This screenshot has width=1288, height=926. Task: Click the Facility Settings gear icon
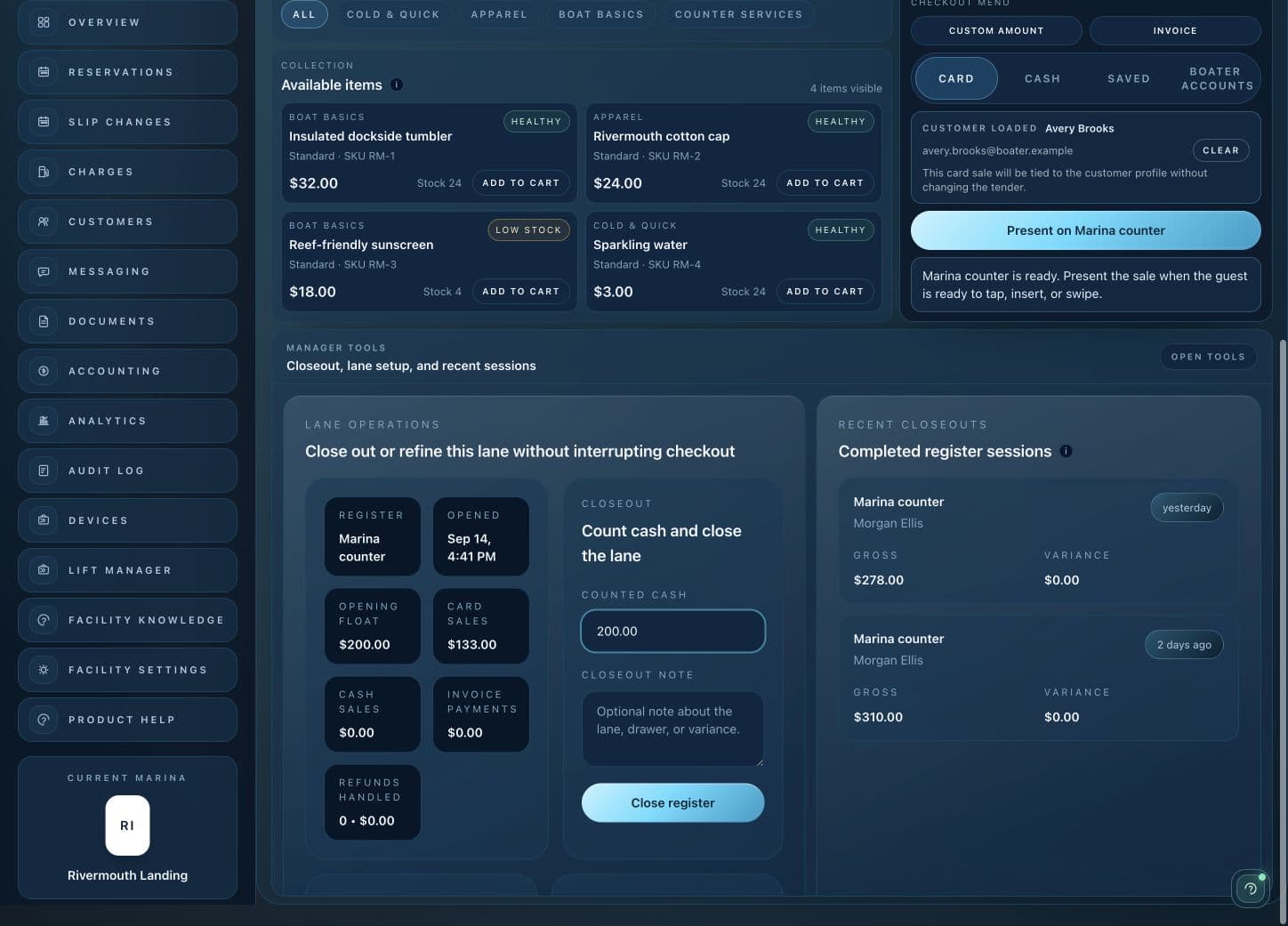coord(43,670)
